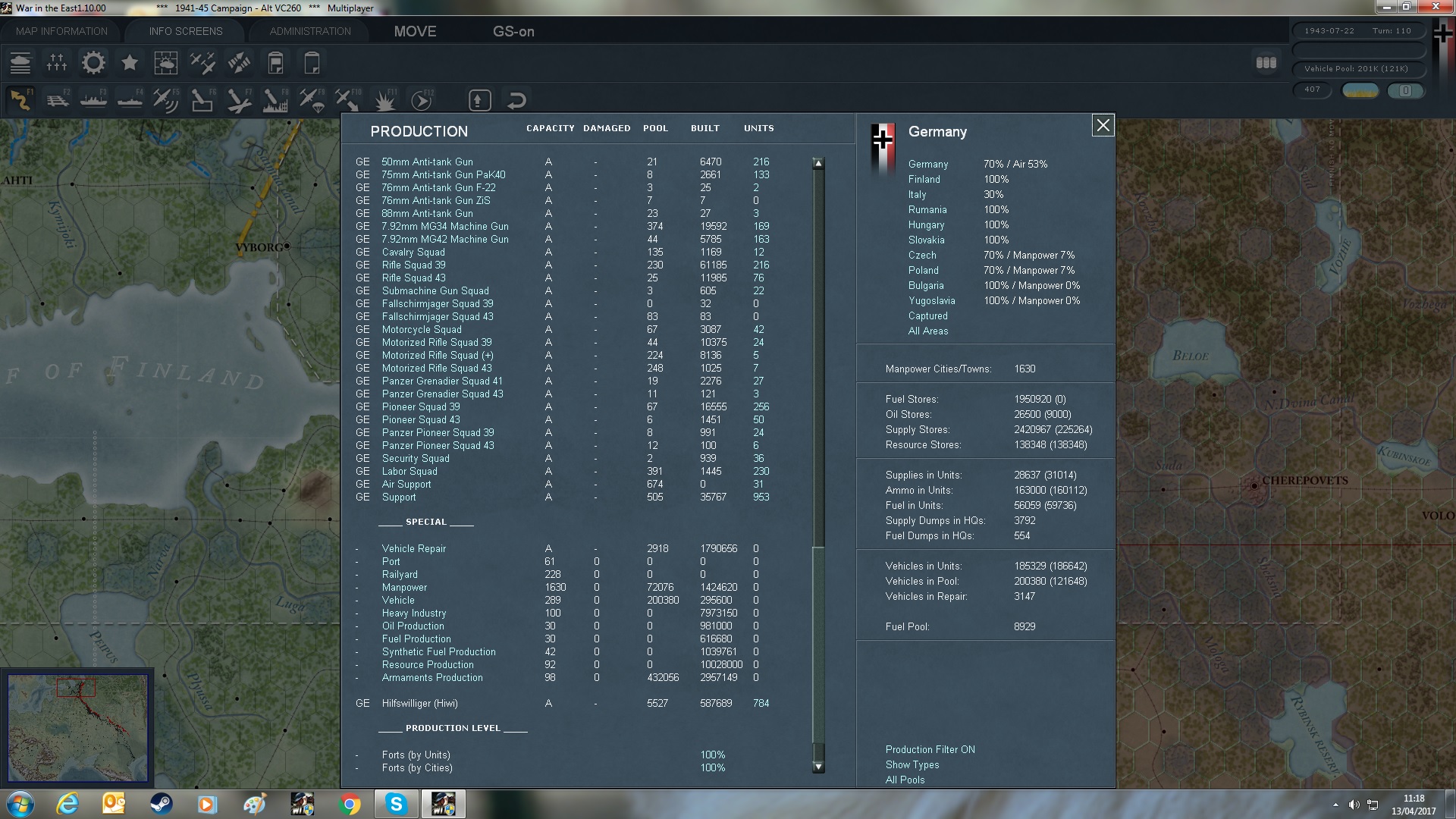The width and height of the screenshot is (1456, 819).
Task: Close the Production window
Action: tap(1103, 125)
